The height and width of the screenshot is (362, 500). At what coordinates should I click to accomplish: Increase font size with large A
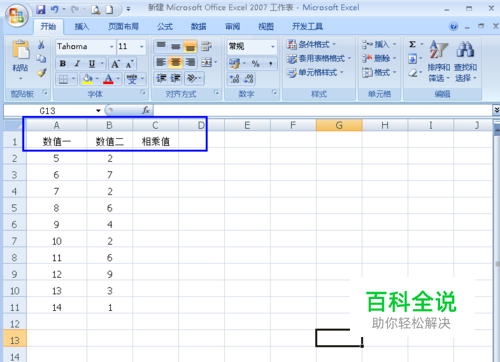point(115,64)
